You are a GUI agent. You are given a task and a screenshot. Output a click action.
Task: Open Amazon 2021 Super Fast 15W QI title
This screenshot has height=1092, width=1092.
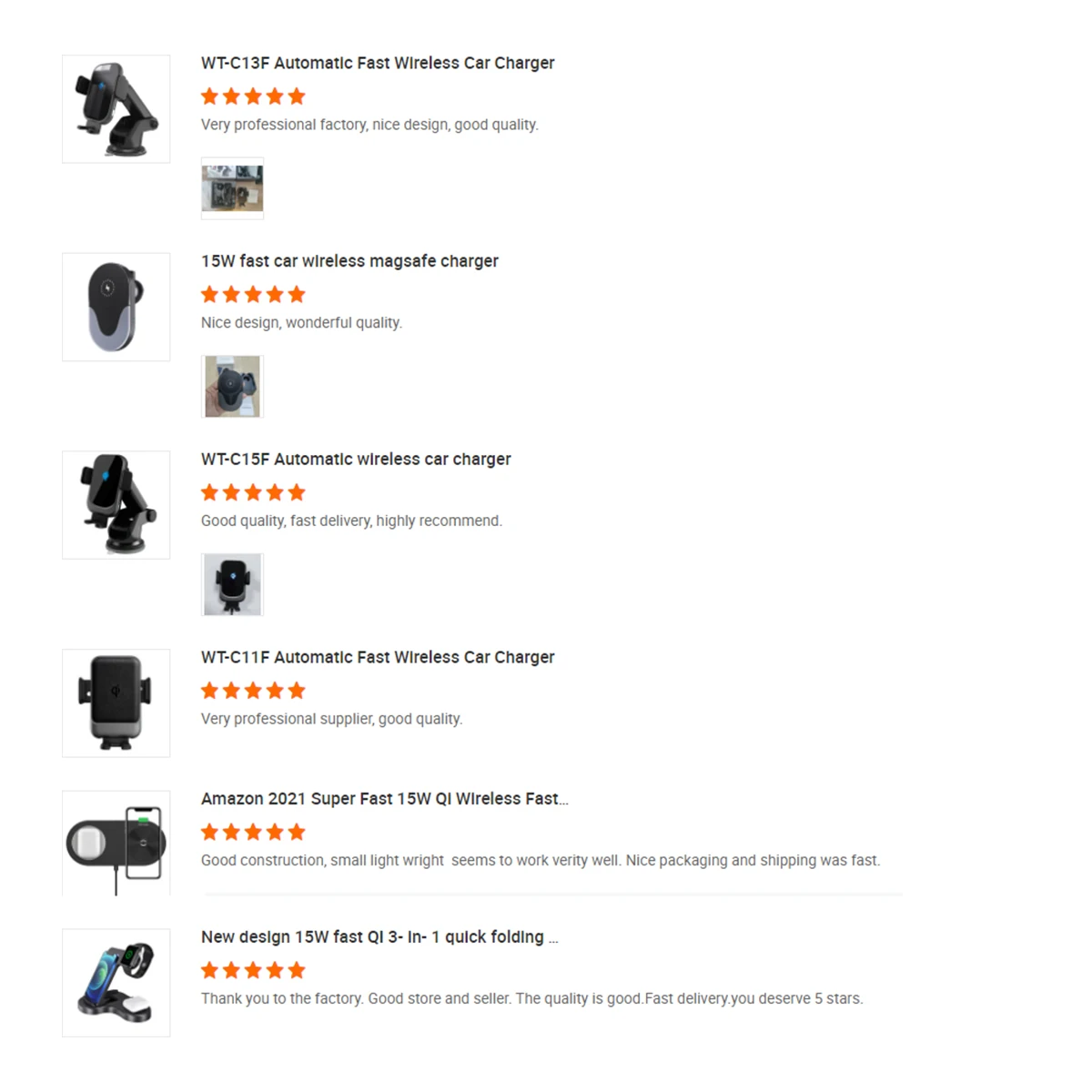384,798
